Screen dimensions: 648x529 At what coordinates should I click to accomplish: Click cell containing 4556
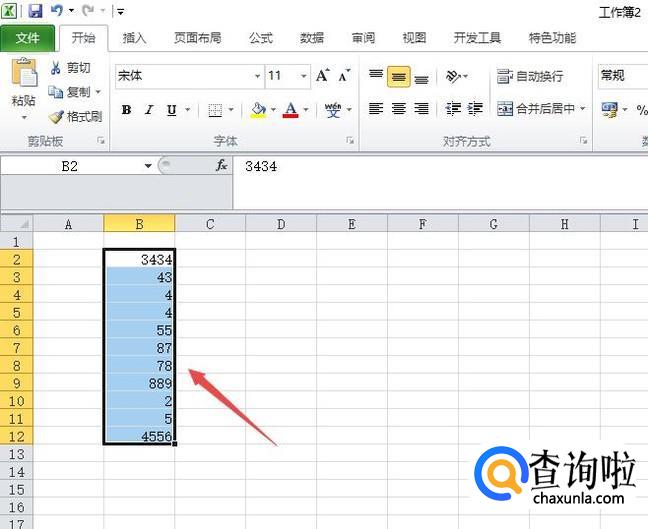[x=140, y=436]
